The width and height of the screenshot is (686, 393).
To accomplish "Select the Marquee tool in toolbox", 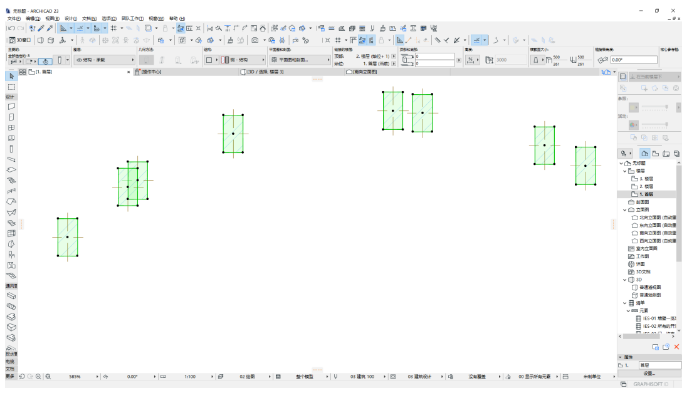I will pyautogui.click(x=11, y=87).
